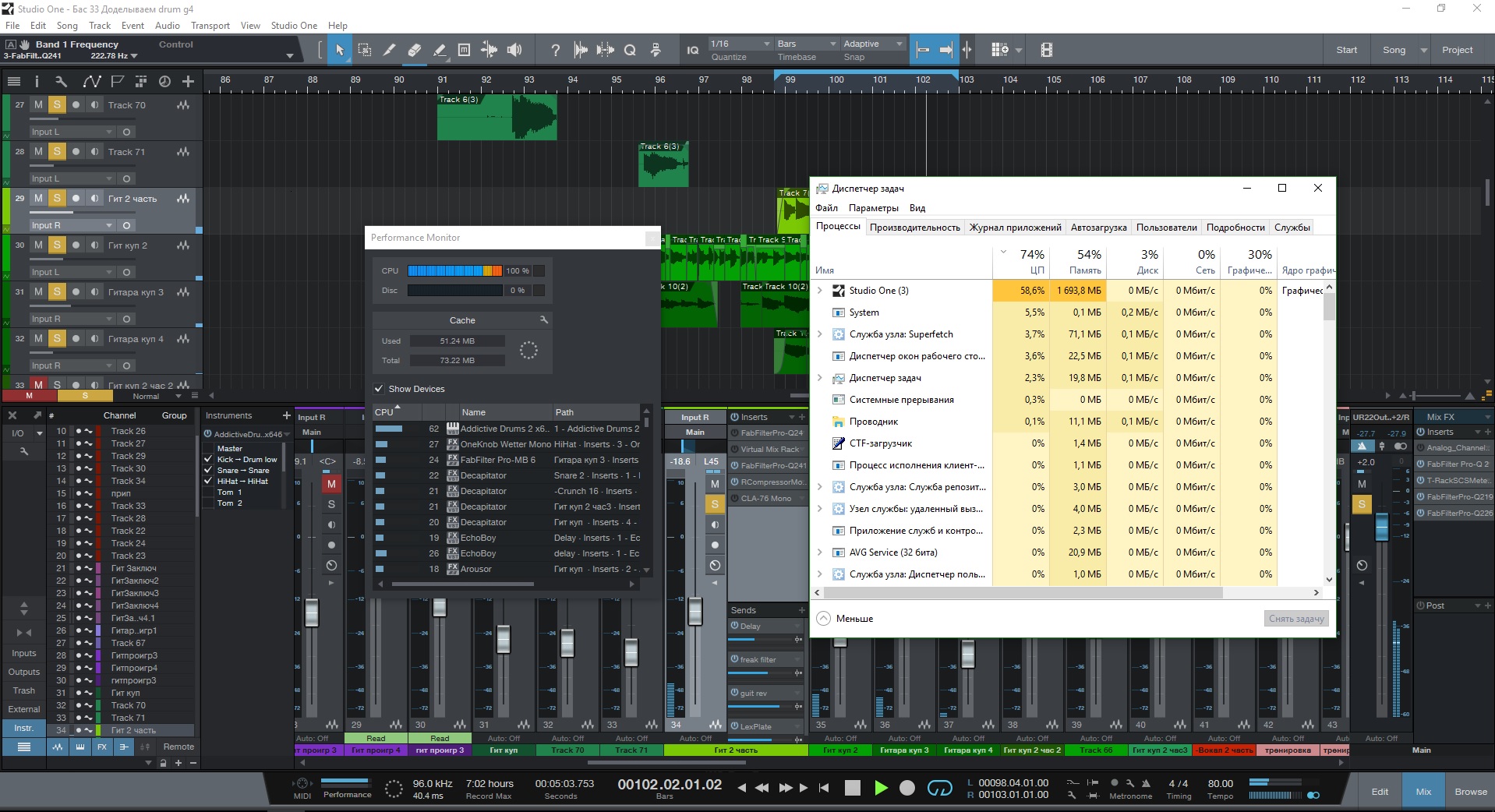
Task: Open cache wrench settings in Performance Monitor
Action: click(x=543, y=320)
